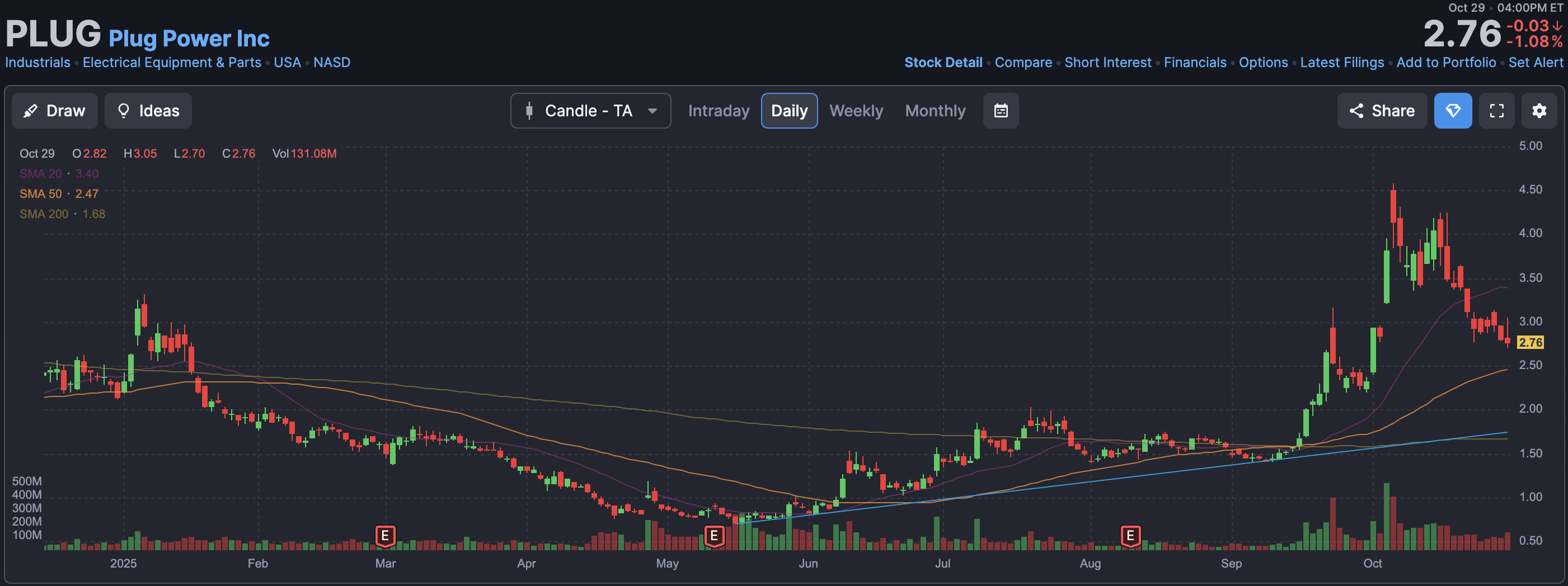Open the USA country link

click(x=287, y=62)
